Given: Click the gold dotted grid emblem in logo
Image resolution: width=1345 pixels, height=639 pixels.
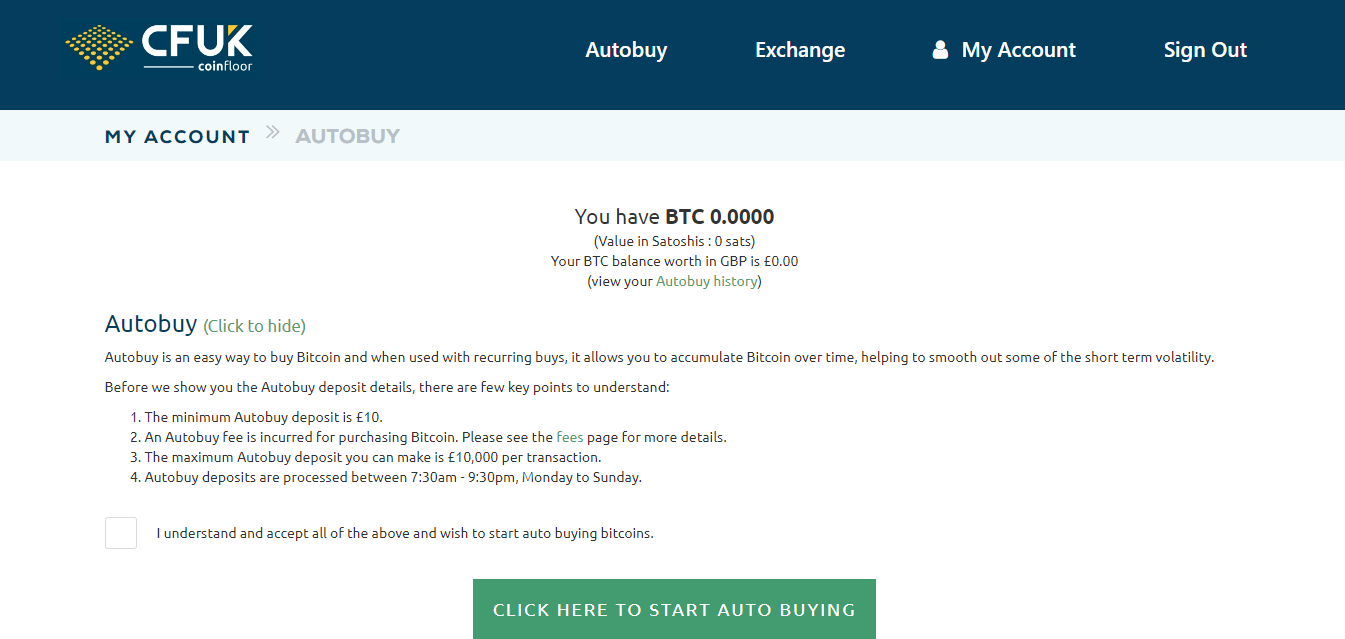Looking at the screenshot, I should (99, 47).
